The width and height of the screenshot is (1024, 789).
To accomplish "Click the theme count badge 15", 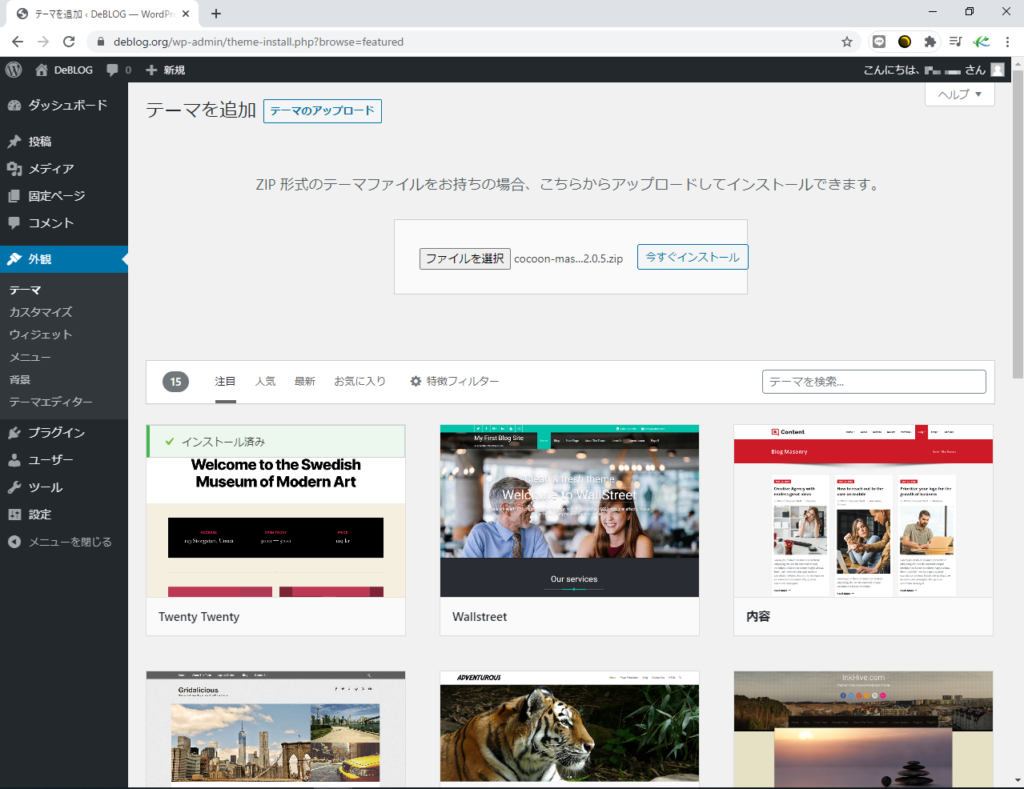I will (176, 382).
